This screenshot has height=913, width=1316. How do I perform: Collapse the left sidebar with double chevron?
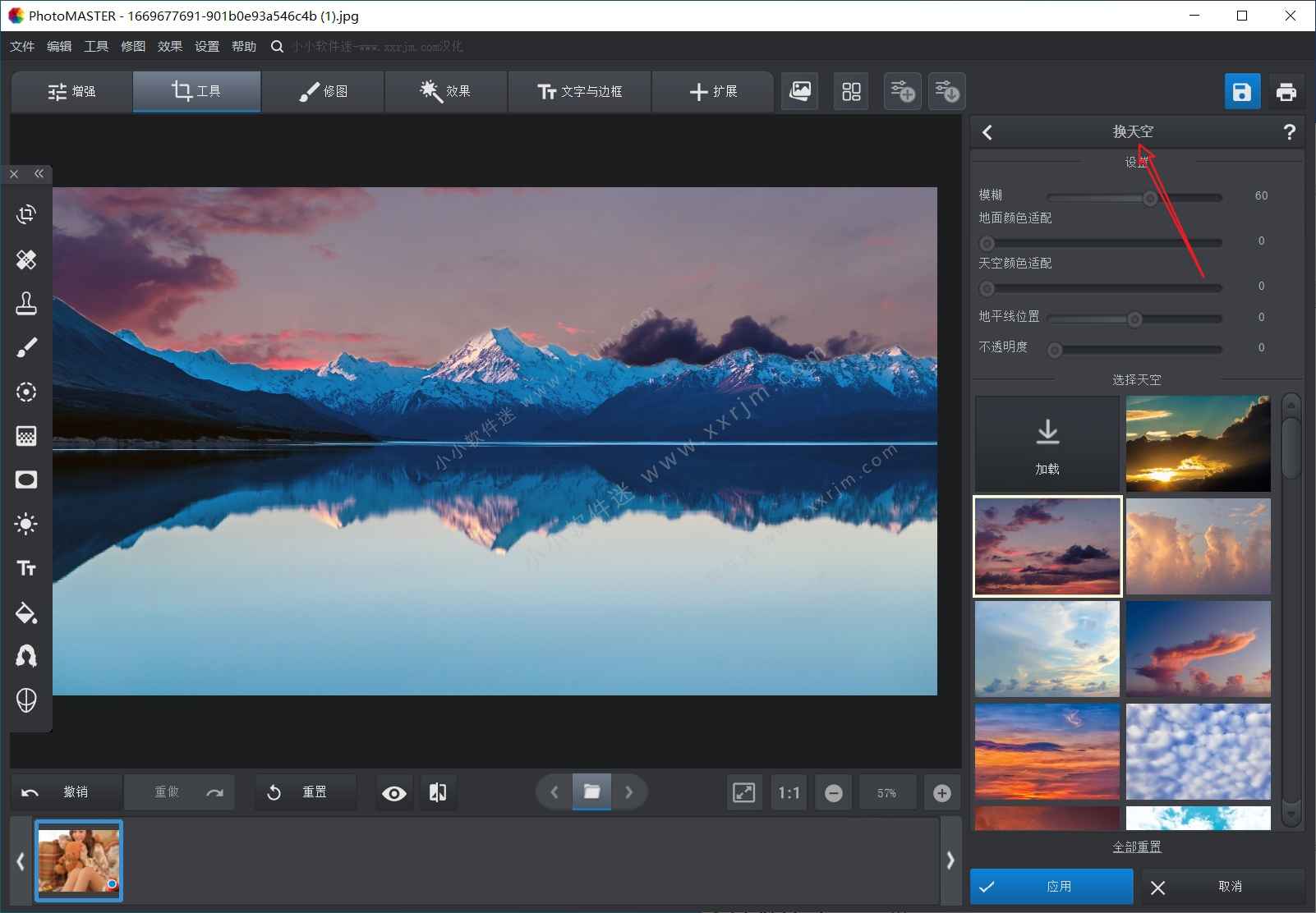[39, 174]
